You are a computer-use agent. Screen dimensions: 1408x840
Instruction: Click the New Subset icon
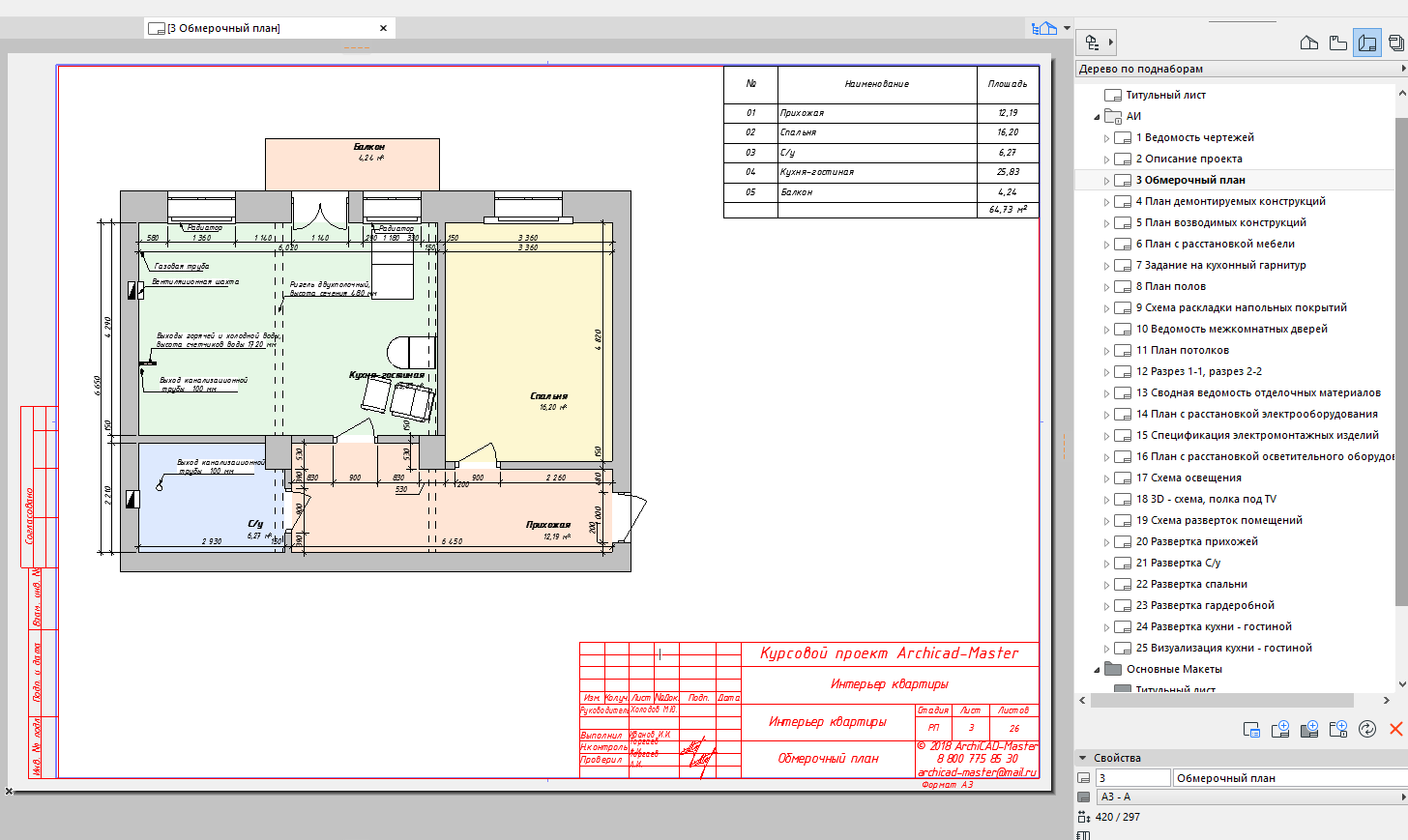(1337, 729)
